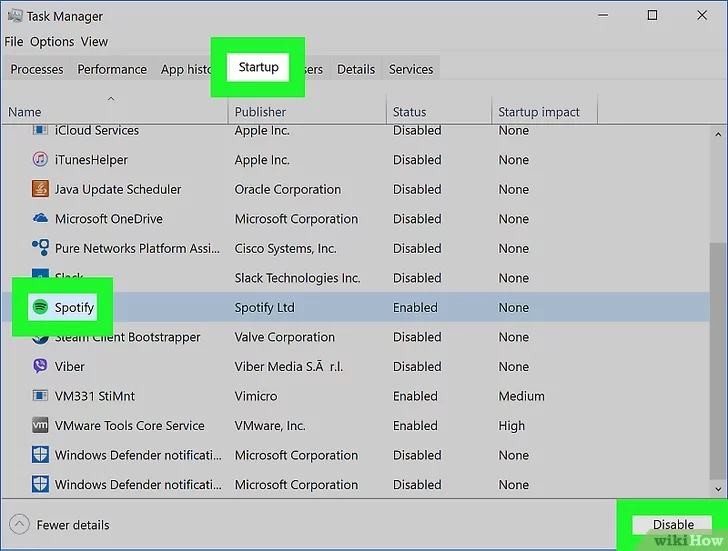Screen dimensions: 728x551
Task: Switch to the Processes tab
Action: pos(37,69)
